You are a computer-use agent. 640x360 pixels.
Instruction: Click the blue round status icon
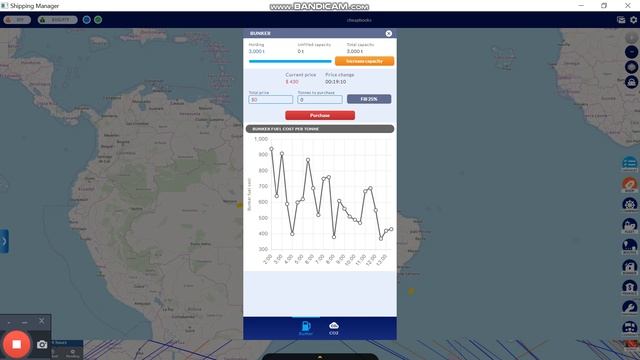click(x=87, y=20)
